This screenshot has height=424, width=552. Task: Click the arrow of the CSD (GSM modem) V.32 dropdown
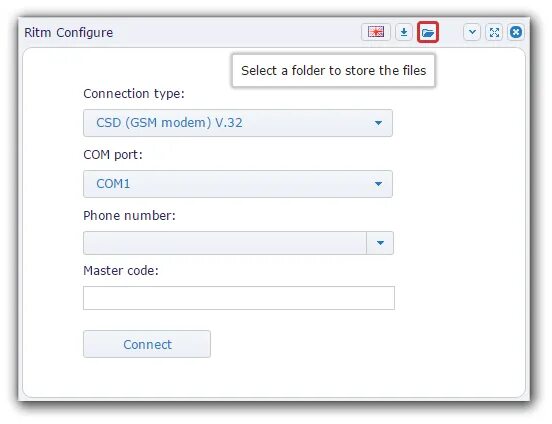pos(378,123)
